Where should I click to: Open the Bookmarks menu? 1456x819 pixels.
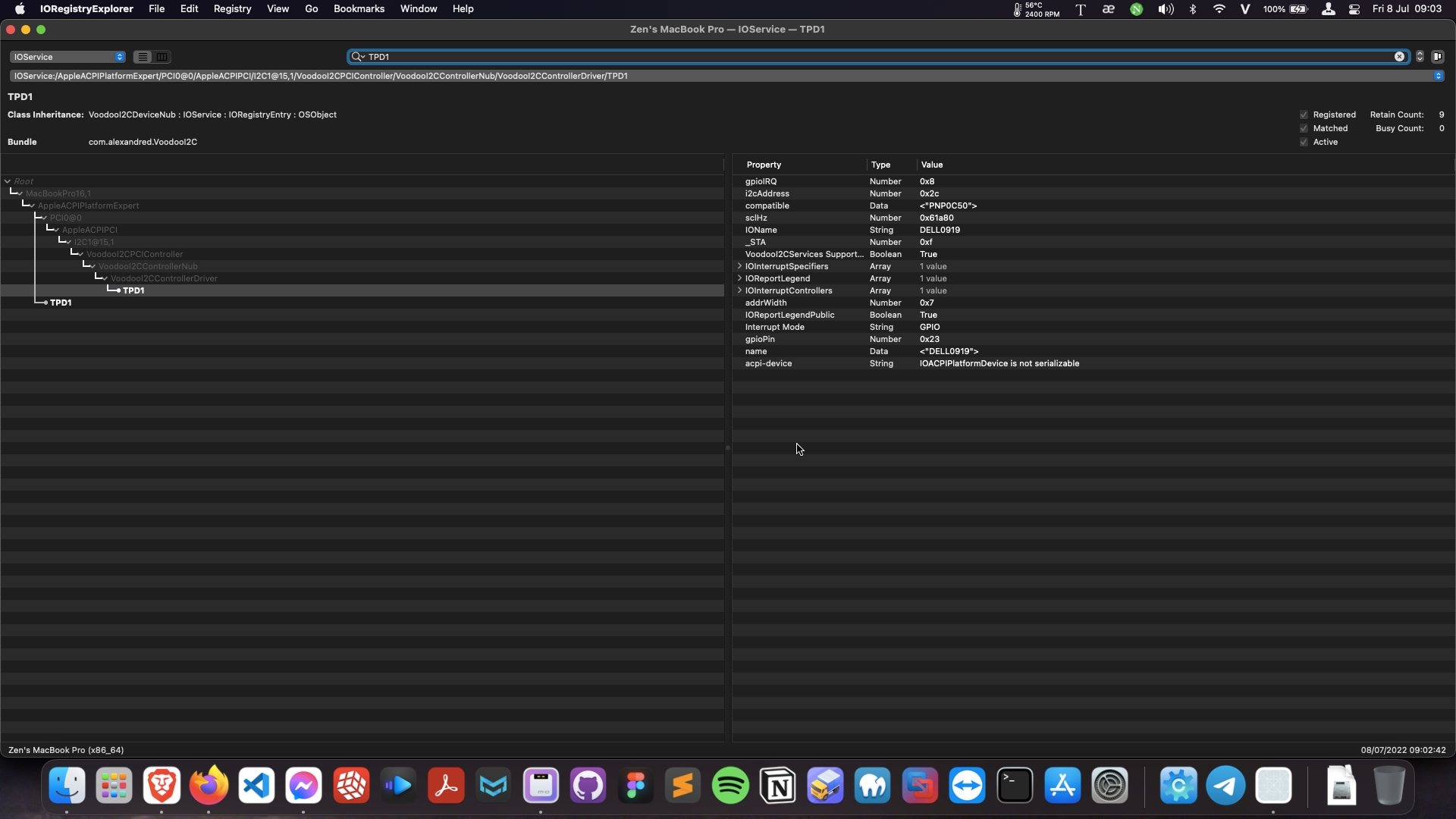pyautogui.click(x=359, y=9)
